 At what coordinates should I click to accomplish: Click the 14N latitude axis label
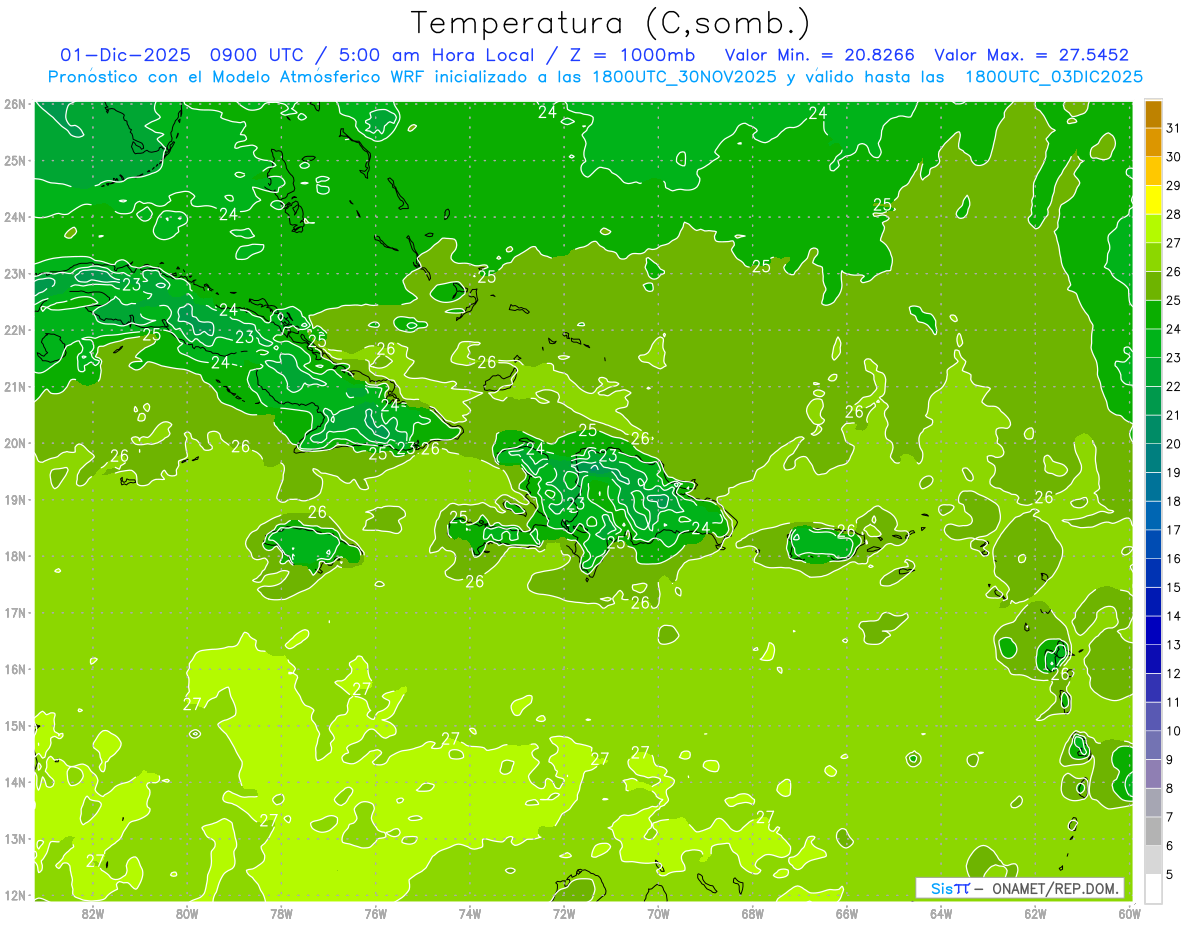click(14, 782)
